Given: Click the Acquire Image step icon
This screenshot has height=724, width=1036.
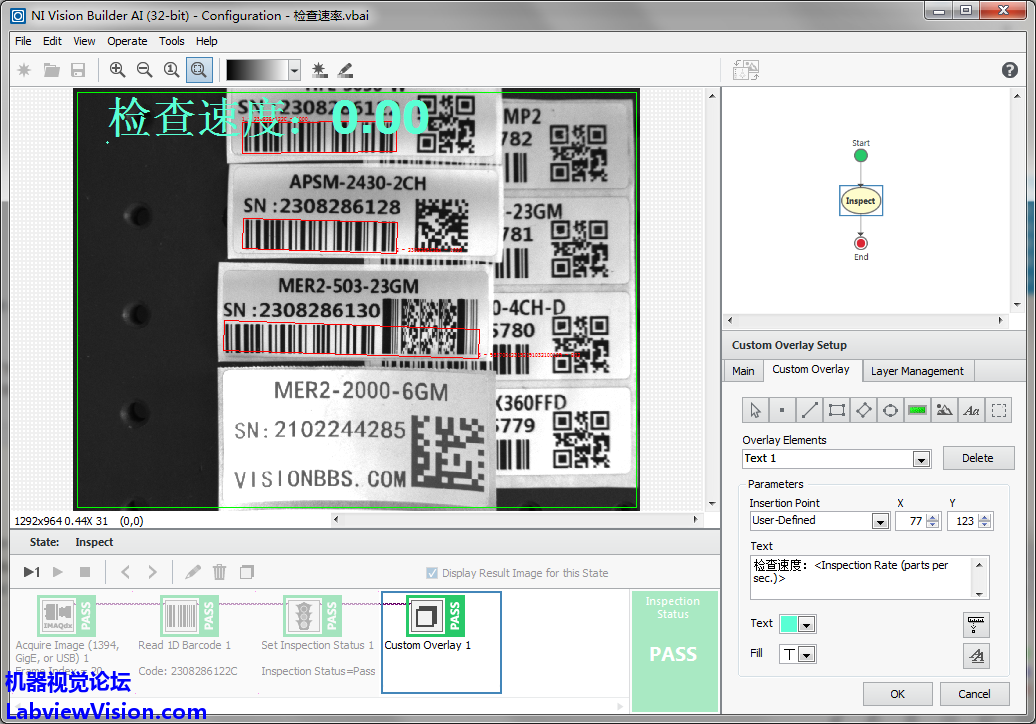Looking at the screenshot, I should [x=66, y=616].
